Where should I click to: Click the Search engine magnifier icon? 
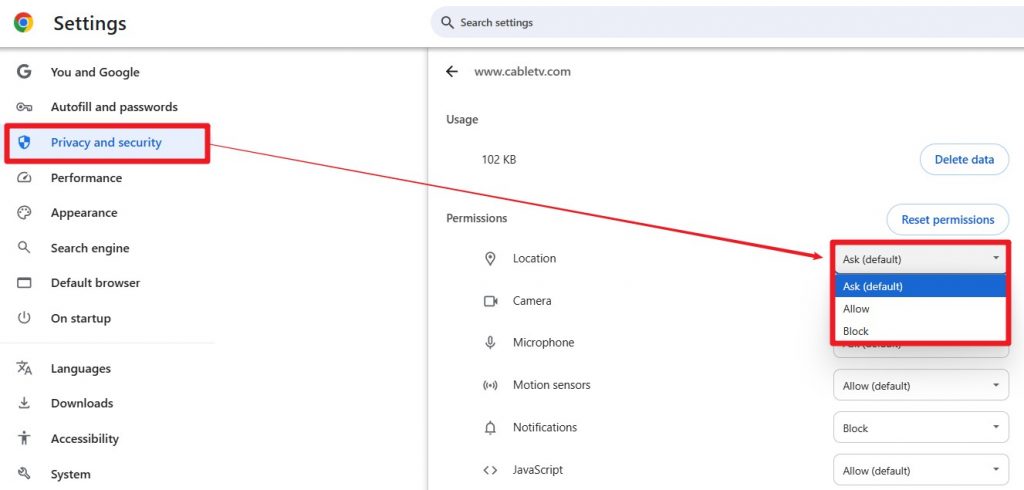24,248
